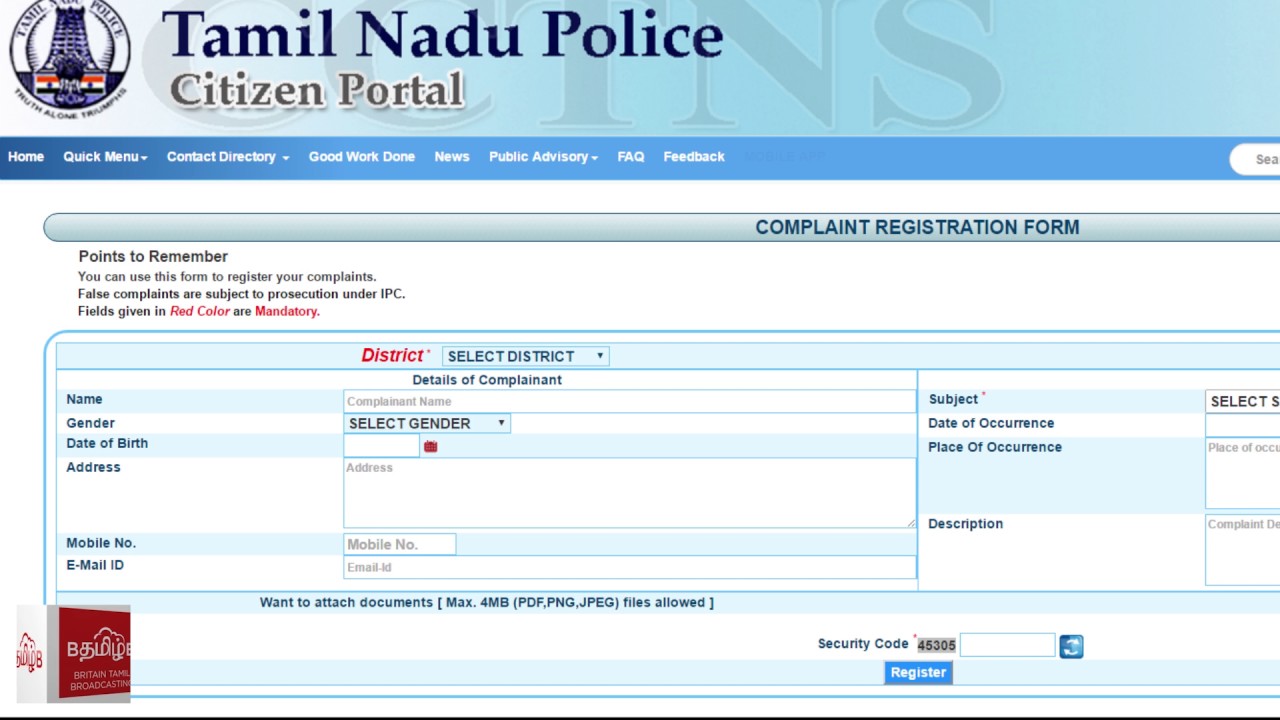Click the Complainant Name input field
The width and height of the screenshot is (1280, 720).
[628, 401]
